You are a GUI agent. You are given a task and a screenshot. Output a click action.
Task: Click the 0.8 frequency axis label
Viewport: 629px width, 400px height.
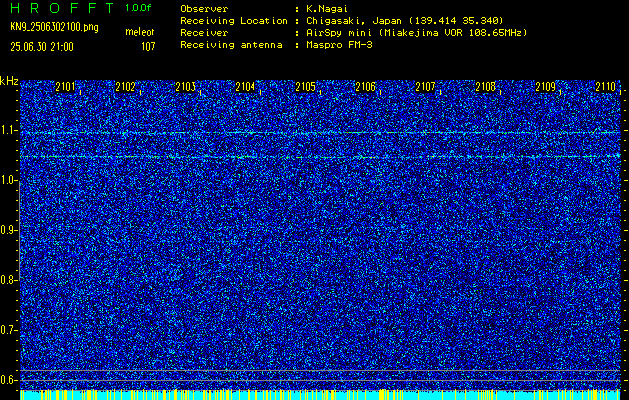point(8,280)
